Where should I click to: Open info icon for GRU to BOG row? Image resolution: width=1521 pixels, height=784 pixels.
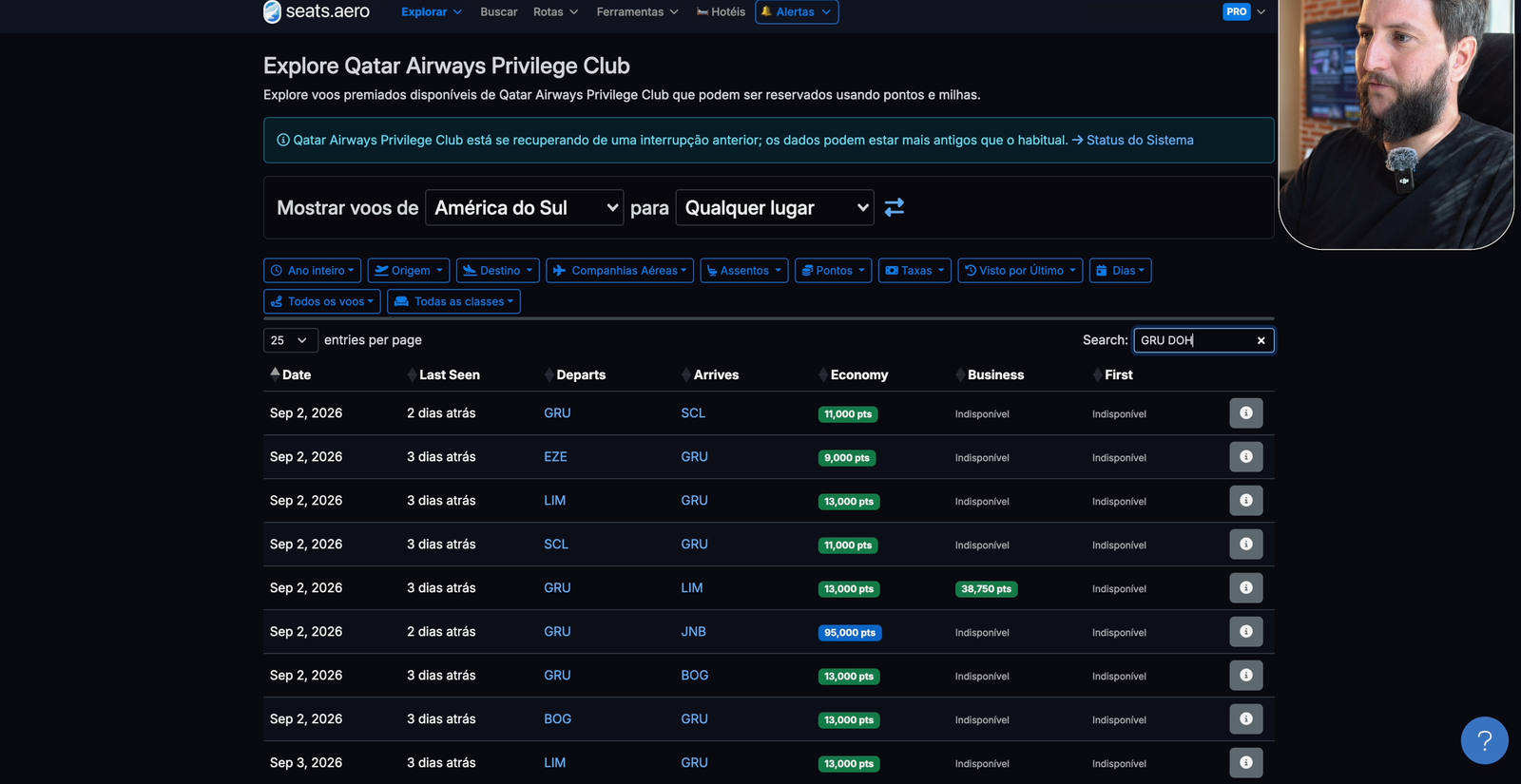pyautogui.click(x=1245, y=676)
